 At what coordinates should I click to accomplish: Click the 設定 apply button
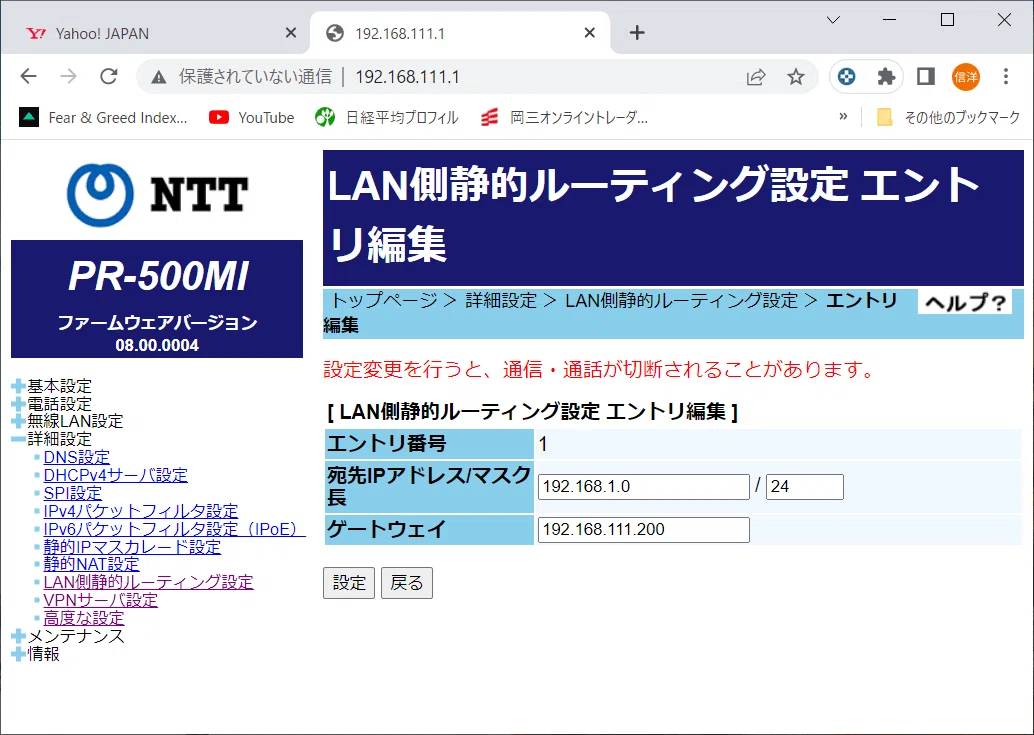(x=349, y=583)
